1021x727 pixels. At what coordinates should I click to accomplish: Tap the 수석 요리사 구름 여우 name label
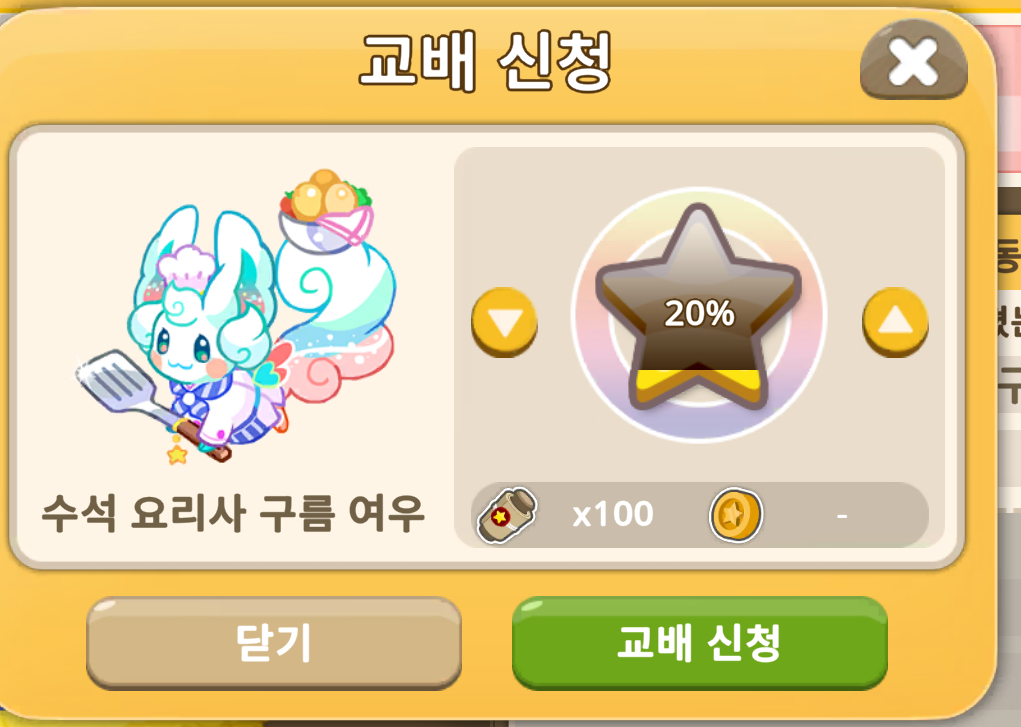click(233, 513)
